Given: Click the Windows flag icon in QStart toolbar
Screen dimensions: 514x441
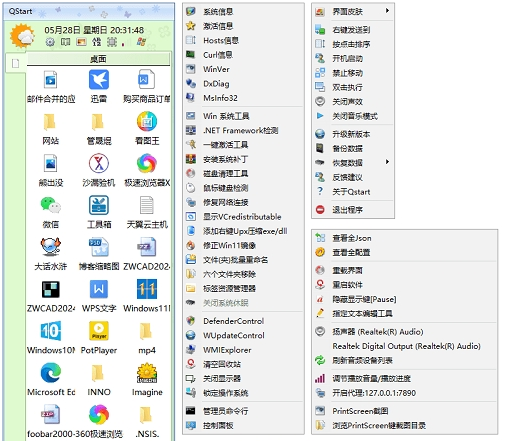Looking at the screenshot, I should click(141, 42).
